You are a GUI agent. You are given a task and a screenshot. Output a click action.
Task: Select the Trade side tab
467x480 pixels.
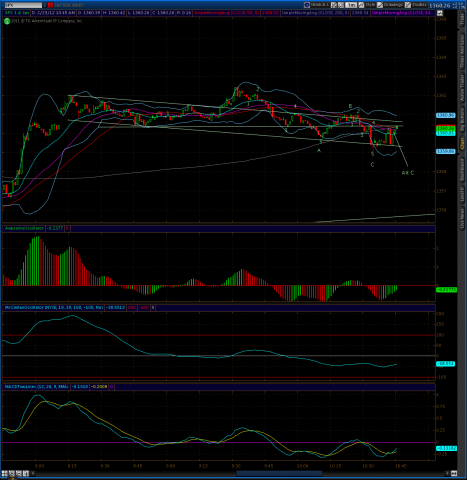[x=462, y=20]
